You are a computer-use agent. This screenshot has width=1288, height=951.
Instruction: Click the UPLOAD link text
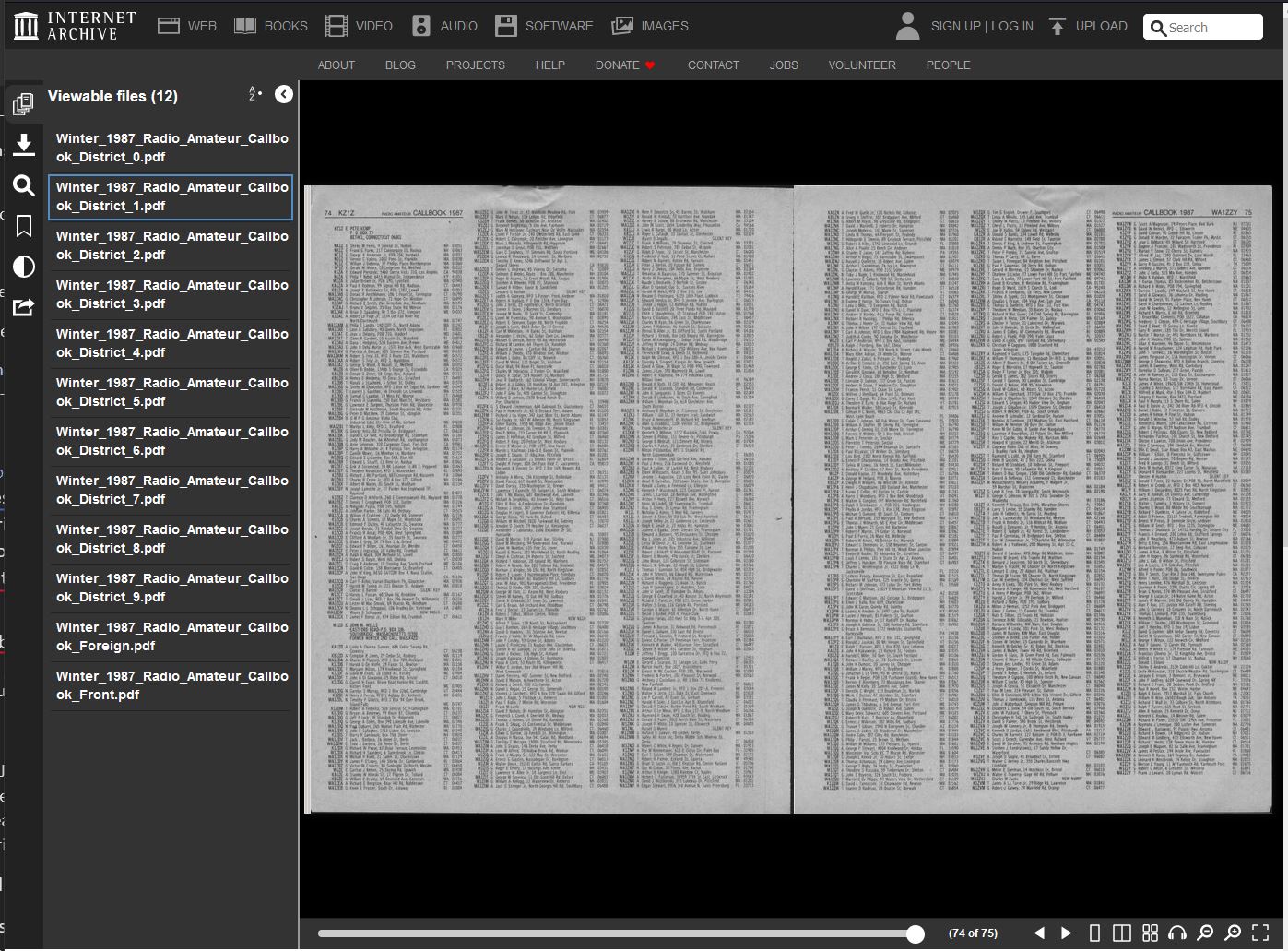click(x=1101, y=26)
